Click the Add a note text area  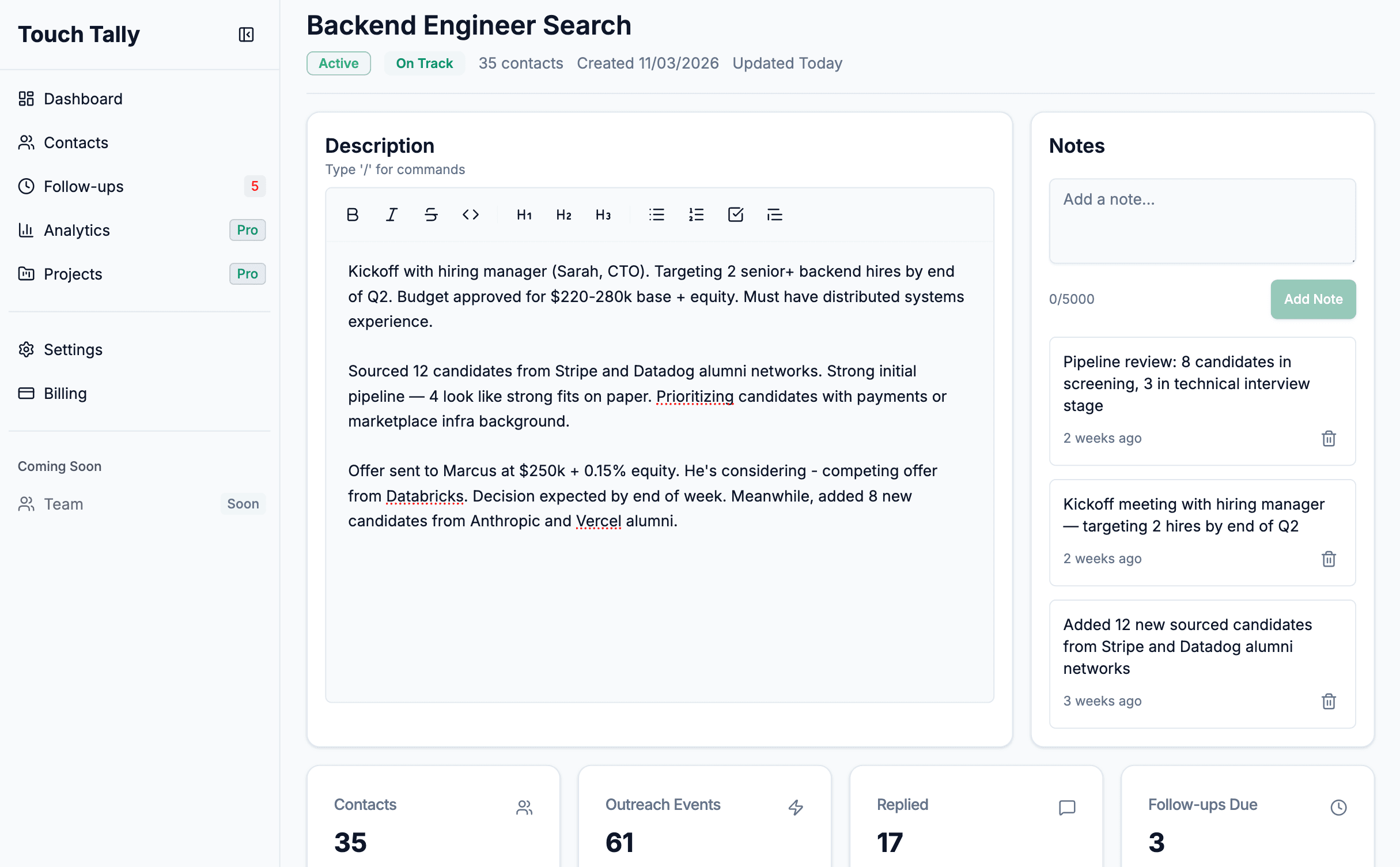[1202, 221]
